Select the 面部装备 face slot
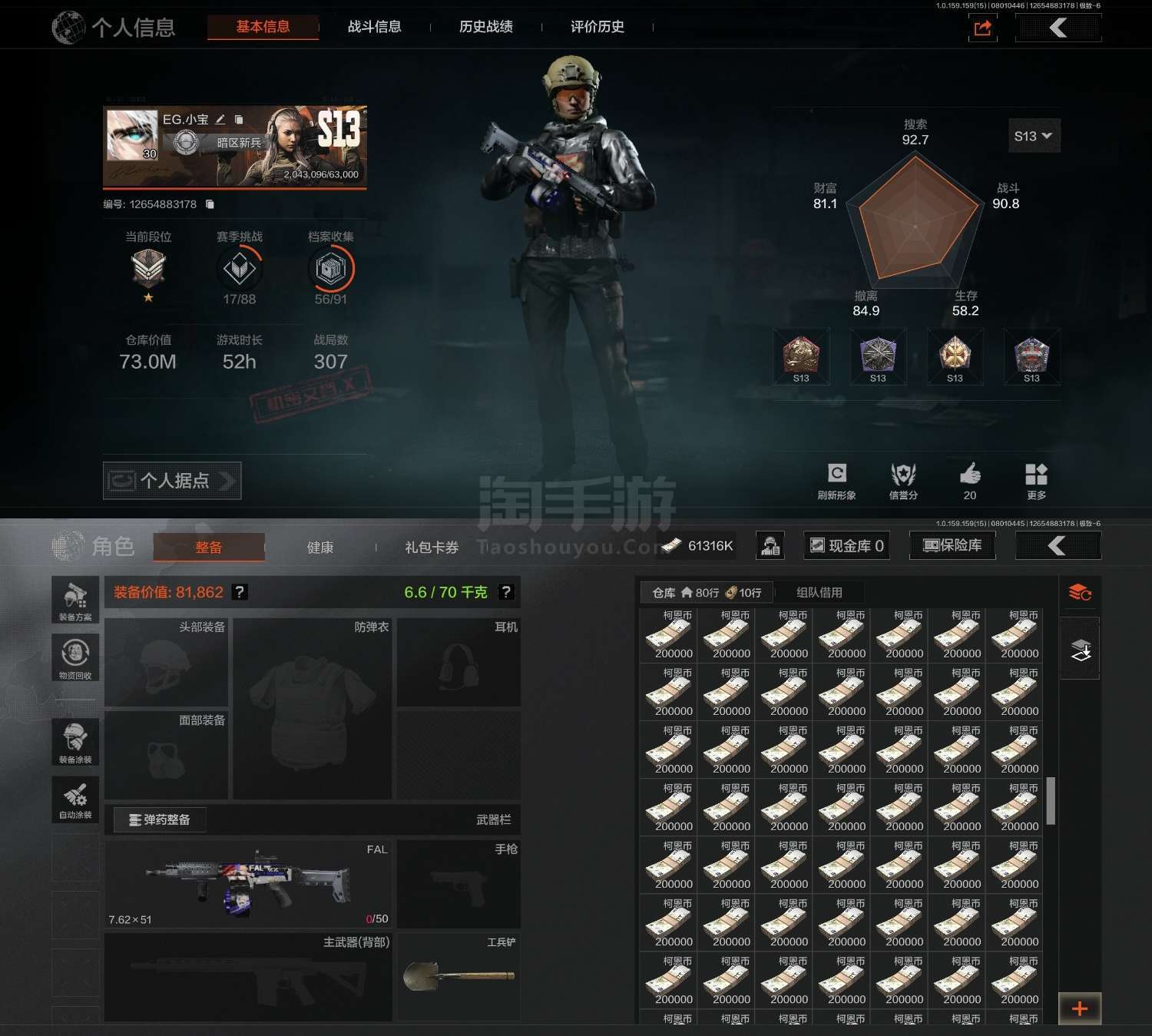 click(166, 755)
